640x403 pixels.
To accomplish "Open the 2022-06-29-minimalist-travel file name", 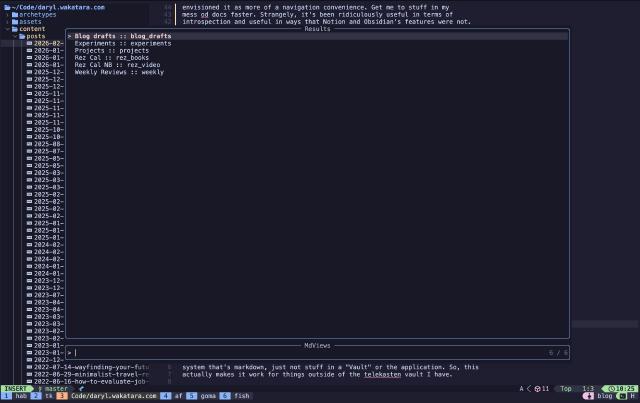I will [x=91, y=374].
